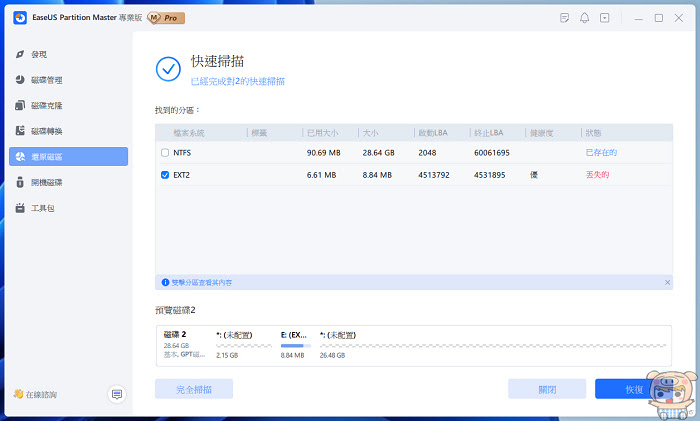Minimize the Partition Master window
The width and height of the screenshot is (700, 421).
pos(639,18)
